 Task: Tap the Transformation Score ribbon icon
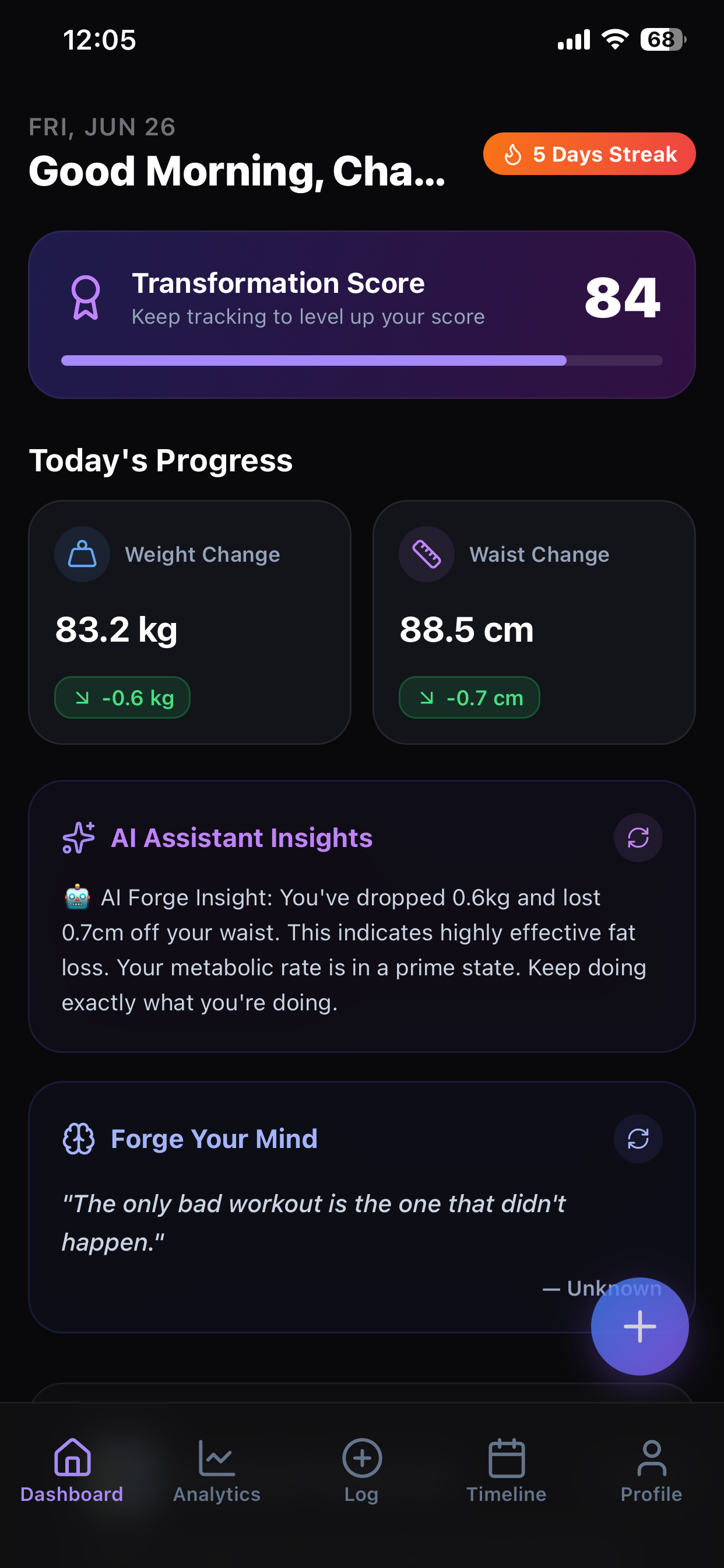point(86,297)
